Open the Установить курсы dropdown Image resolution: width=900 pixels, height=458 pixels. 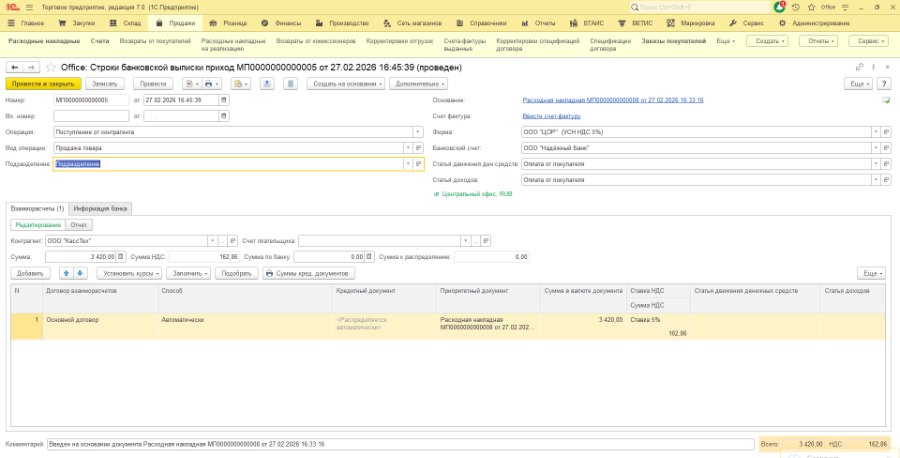pyautogui.click(x=129, y=273)
